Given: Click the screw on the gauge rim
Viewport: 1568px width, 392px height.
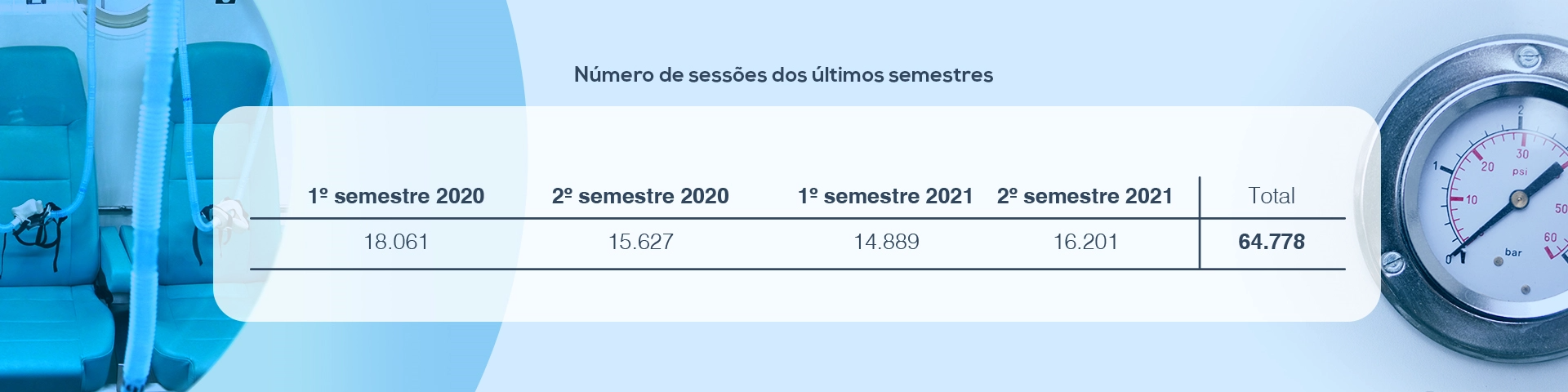Looking at the screenshot, I should (1391, 263).
